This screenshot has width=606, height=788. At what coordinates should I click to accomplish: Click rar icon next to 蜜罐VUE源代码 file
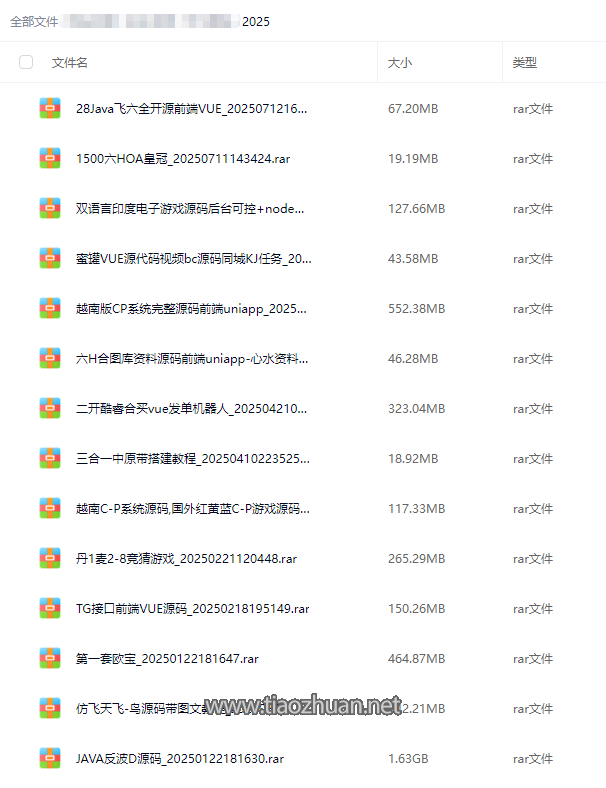coord(50,258)
